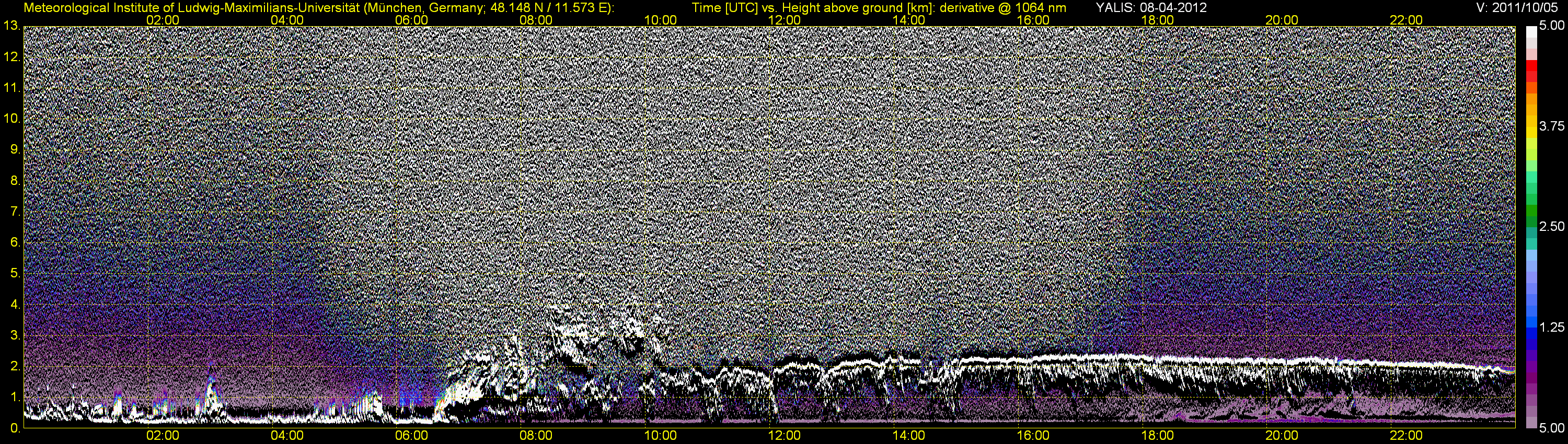Click the 04:00 label on the bottom time axis
Image resolution: width=1568 pixels, height=444 pixels.
(287, 436)
